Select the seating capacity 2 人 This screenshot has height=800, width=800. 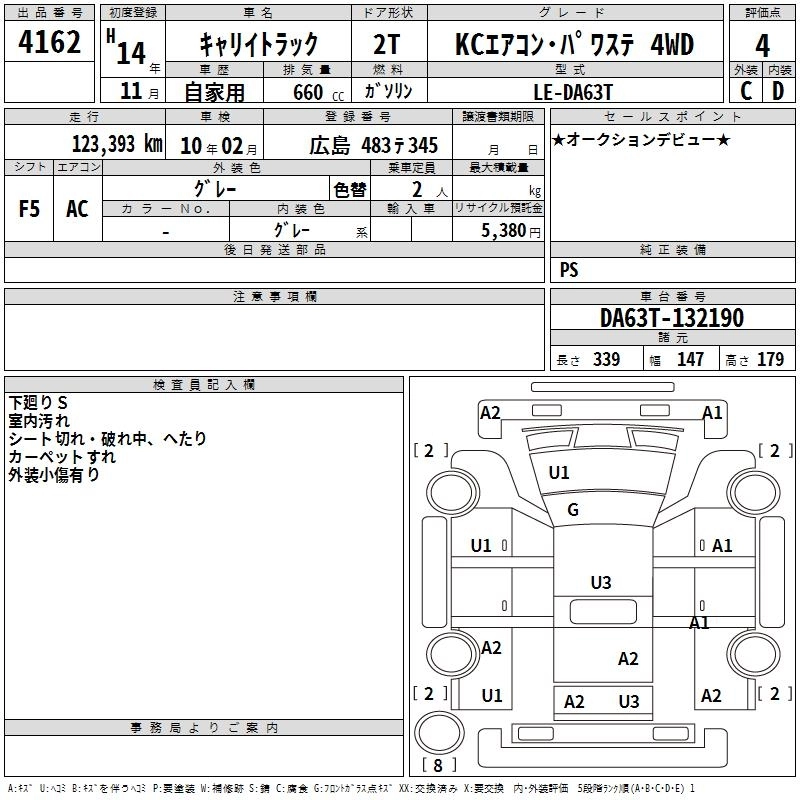pyautogui.click(x=430, y=190)
